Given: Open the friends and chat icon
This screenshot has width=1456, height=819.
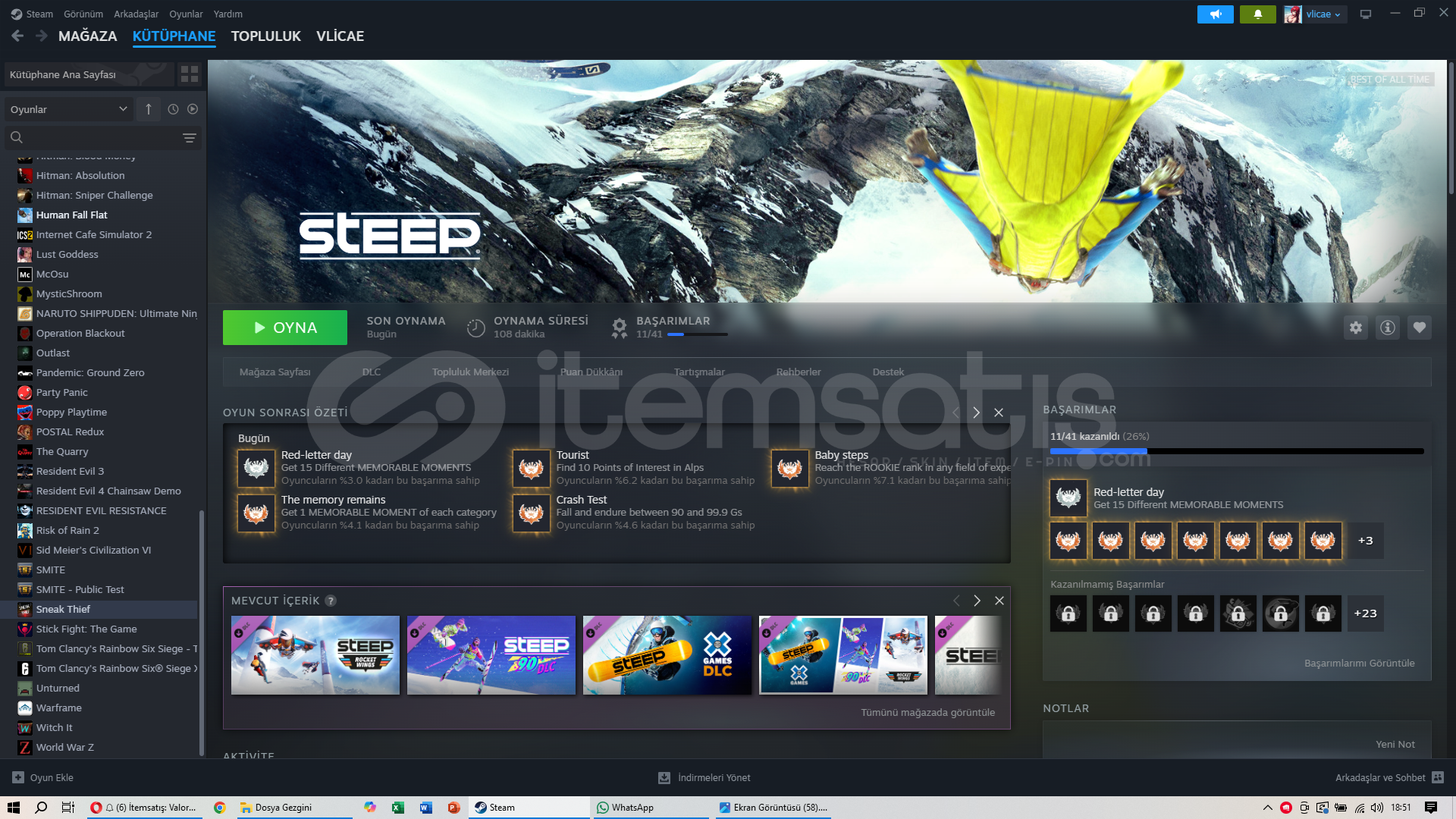Looking at the screenshot, I should (1438, 777).
